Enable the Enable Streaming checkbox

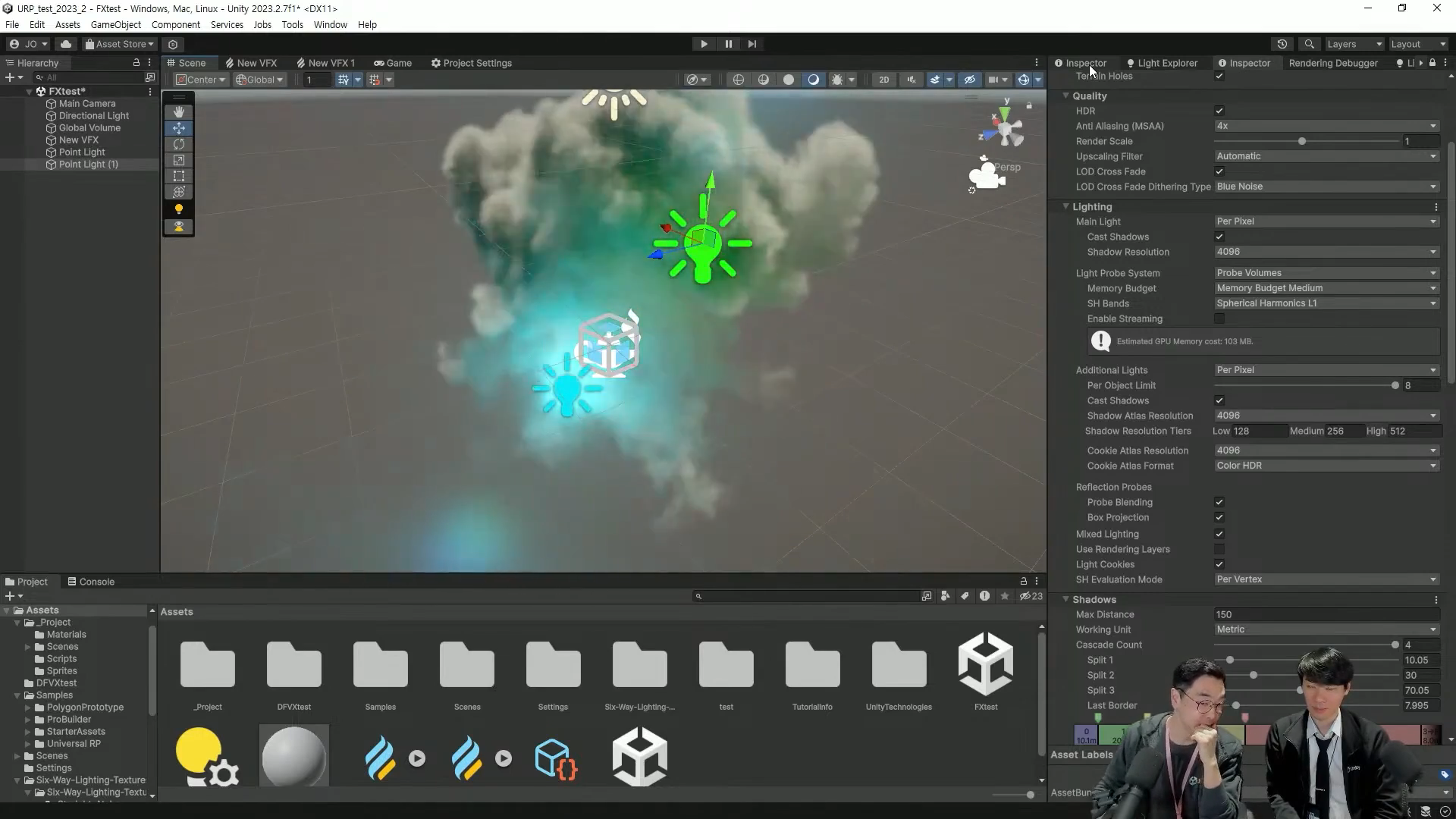[1219, 318]
